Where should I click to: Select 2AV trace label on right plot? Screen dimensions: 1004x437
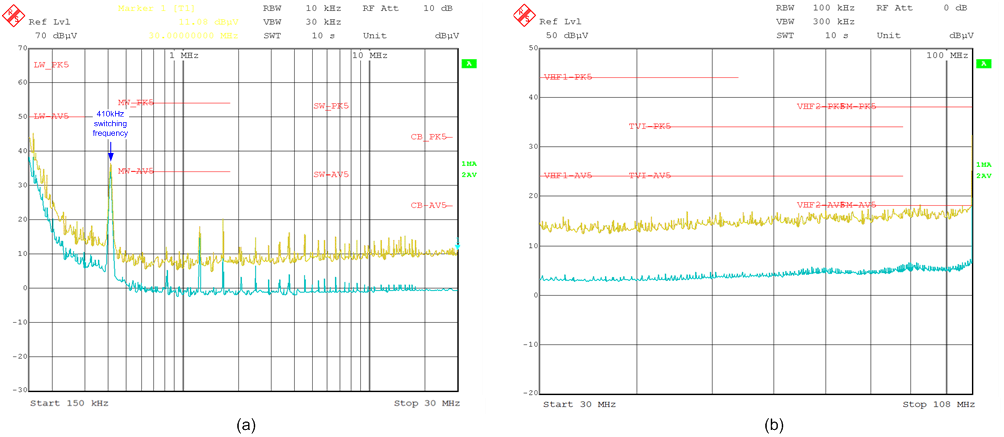click(x=983, y=176)
